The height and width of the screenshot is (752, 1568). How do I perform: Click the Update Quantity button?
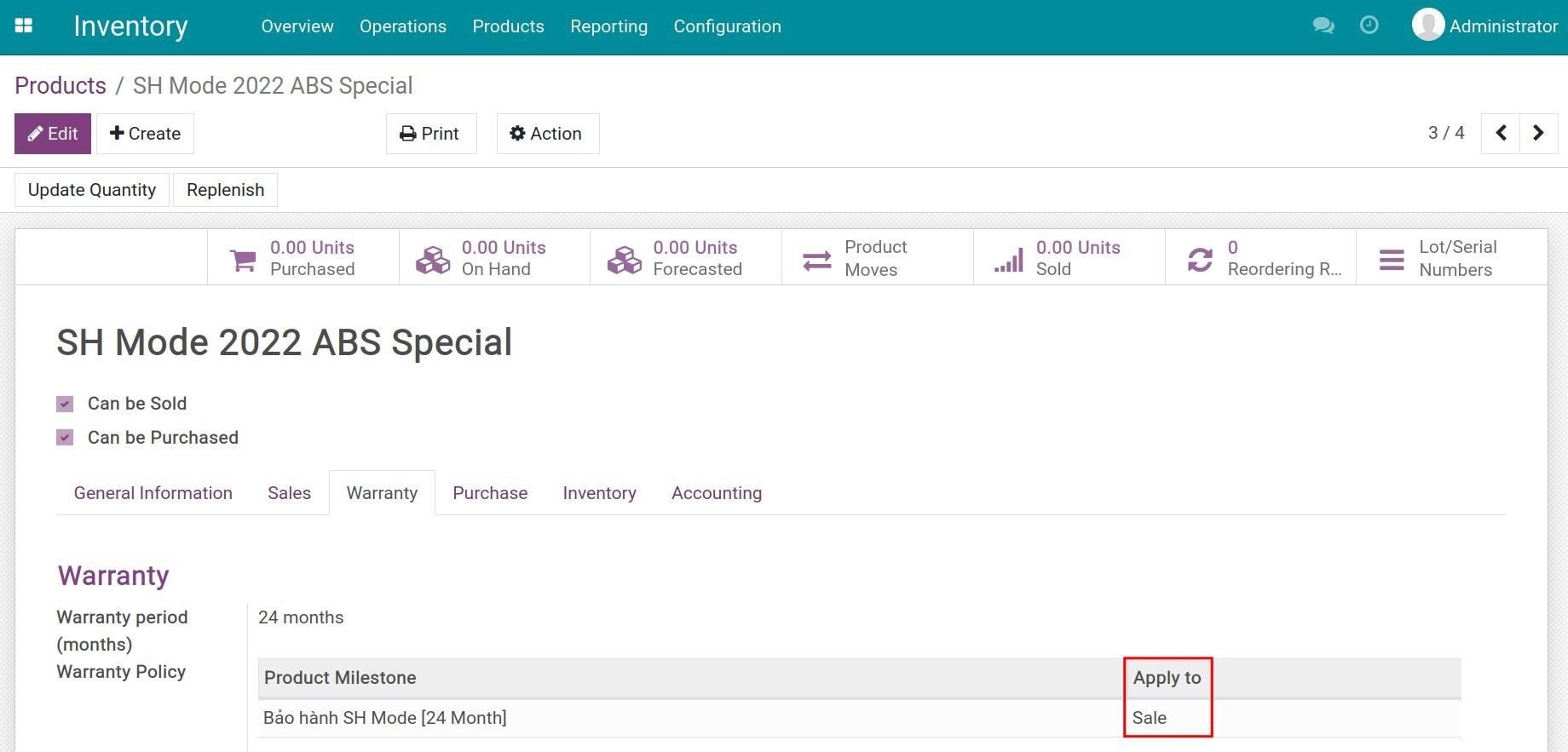[x=92, y=190]
